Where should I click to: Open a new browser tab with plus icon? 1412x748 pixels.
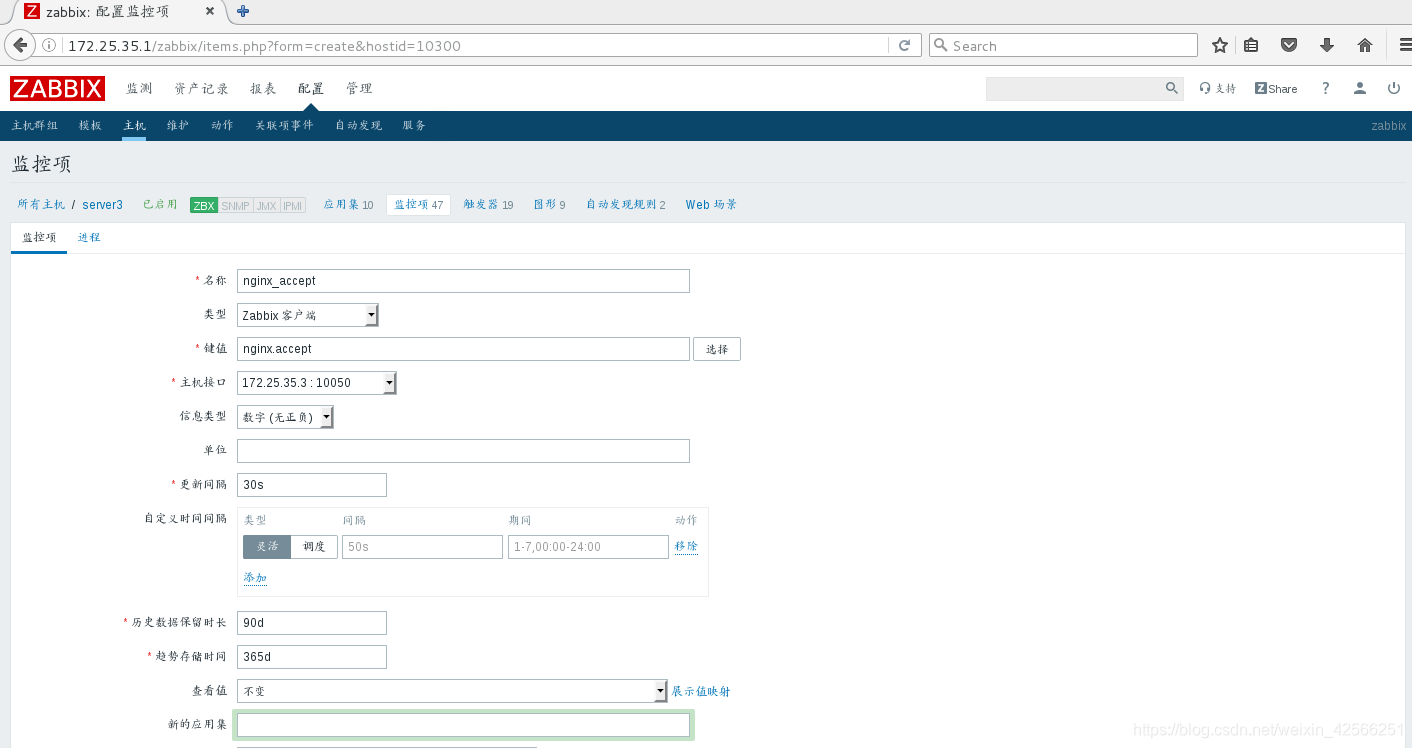click(243, 11)
